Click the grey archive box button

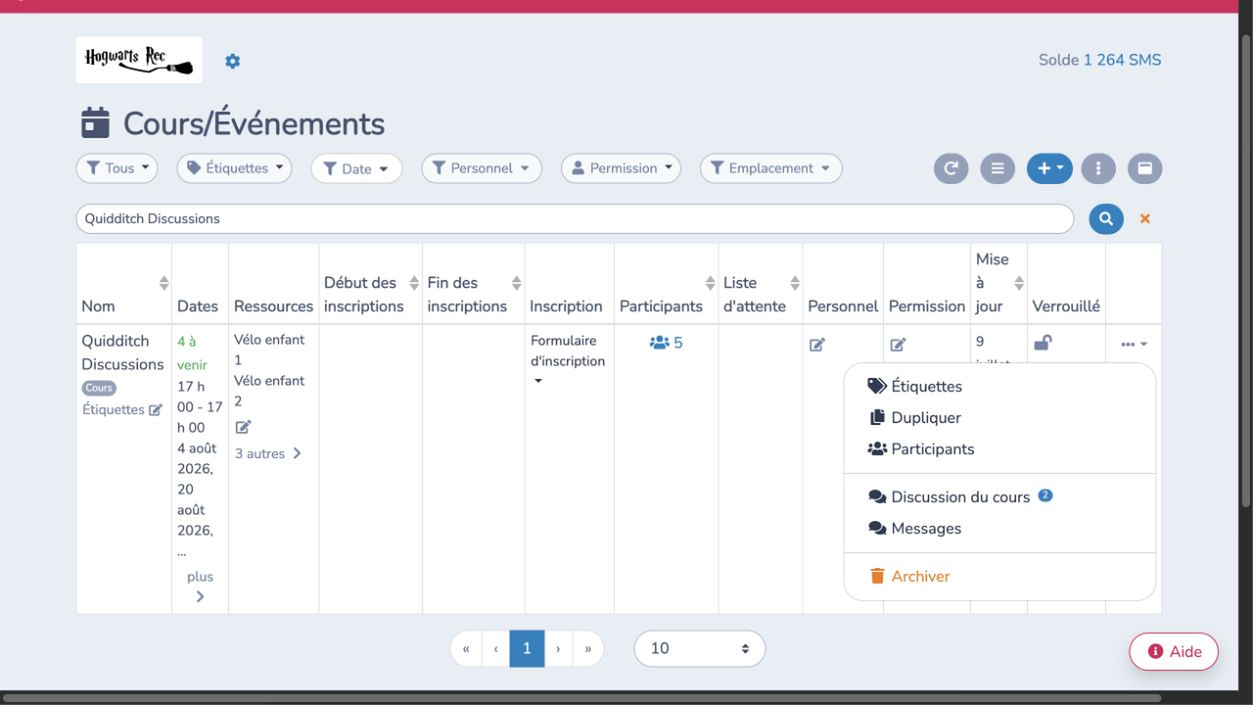point(1145,169)
